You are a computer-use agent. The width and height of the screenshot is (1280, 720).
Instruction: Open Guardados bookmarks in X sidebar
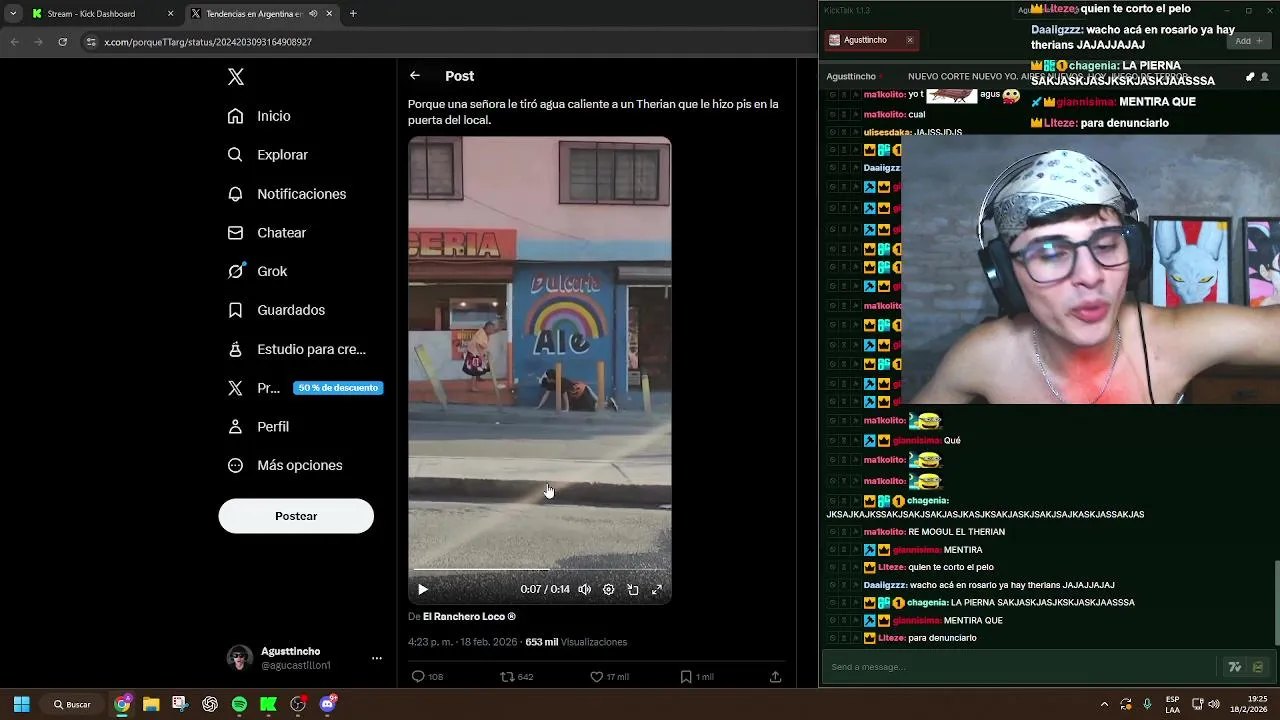[x=276, y=310]
